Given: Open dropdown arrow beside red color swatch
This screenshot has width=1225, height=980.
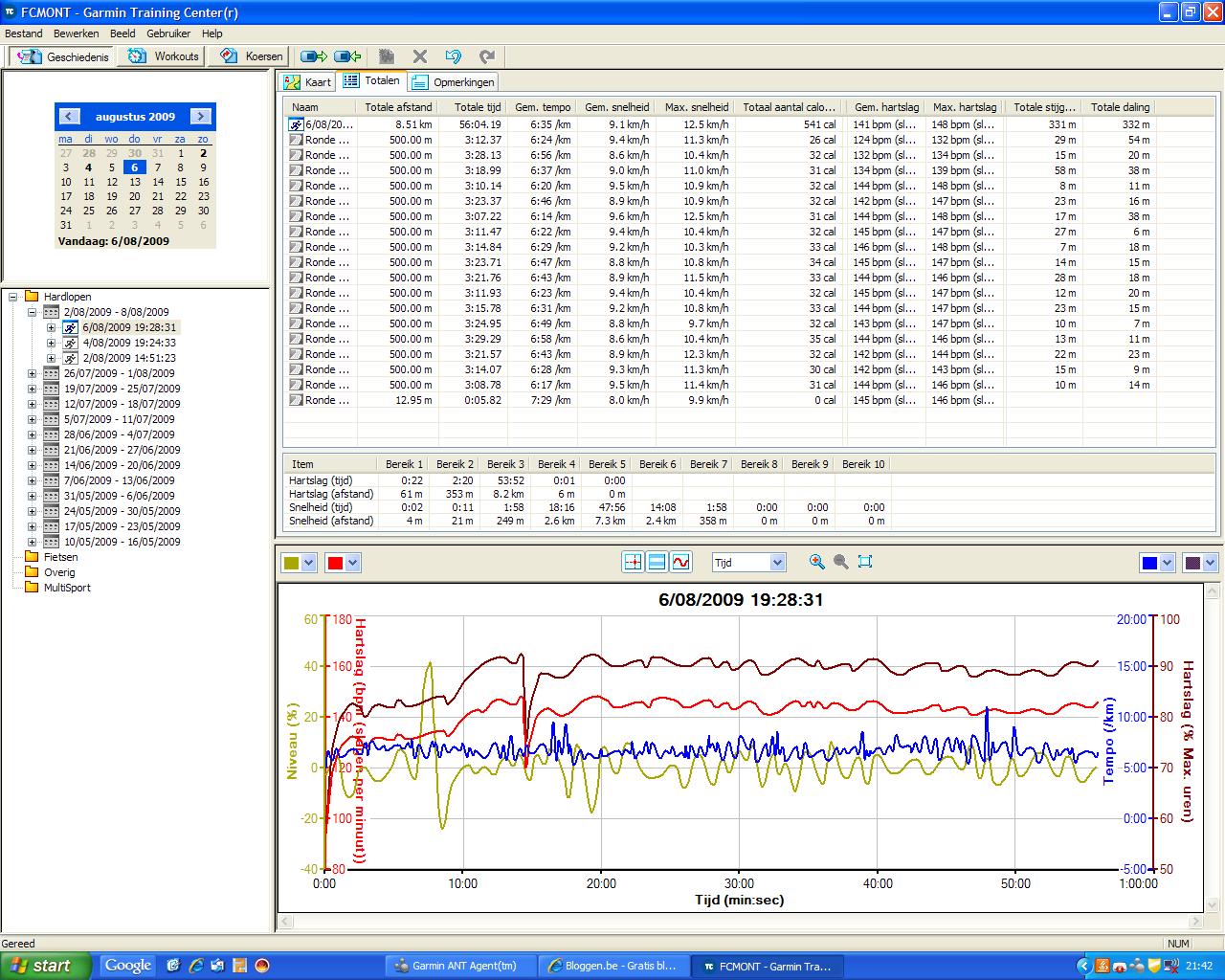Looking at the screenshot, I should pos(352,563).
